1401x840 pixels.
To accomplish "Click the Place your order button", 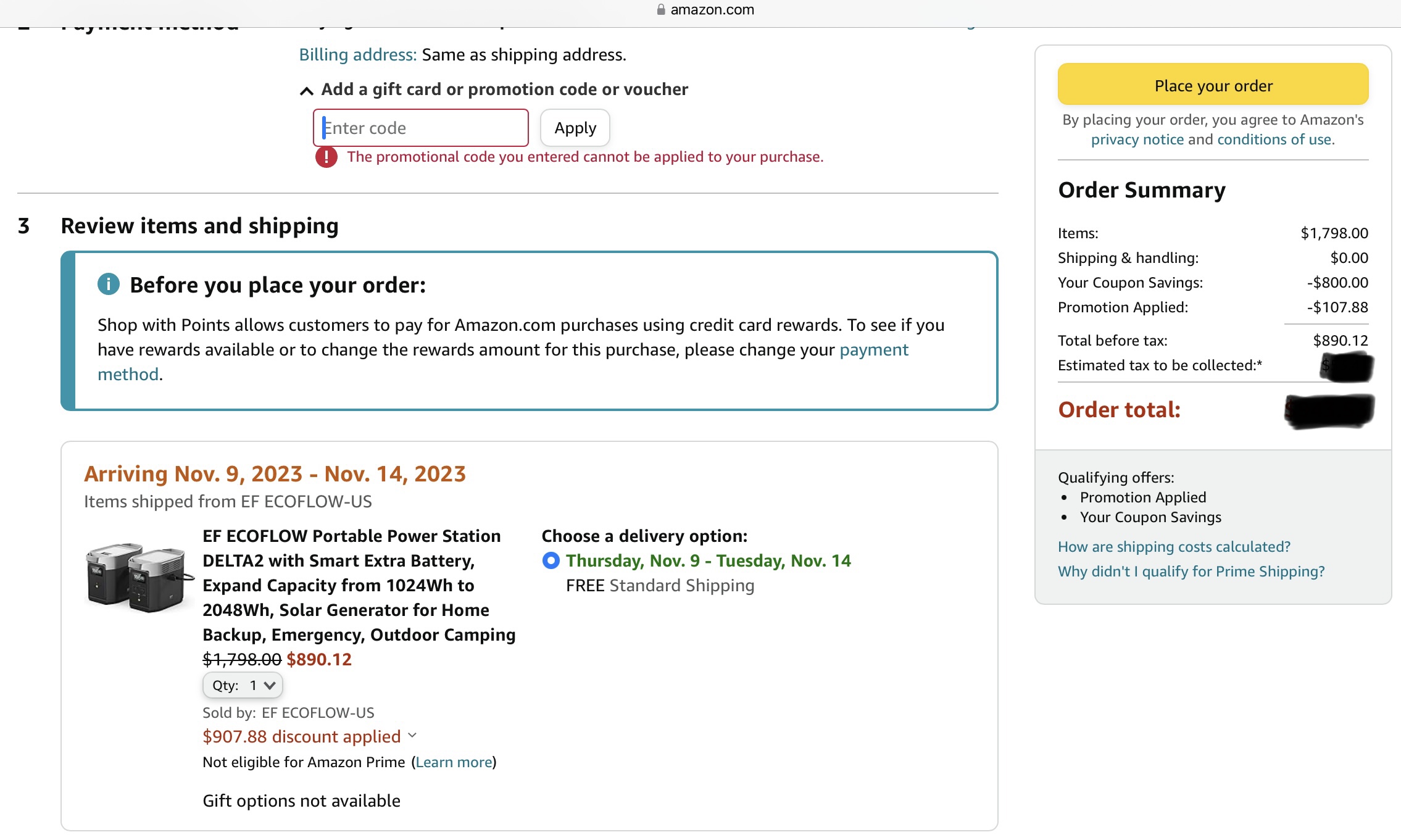I will click(x=1213, y=85).
